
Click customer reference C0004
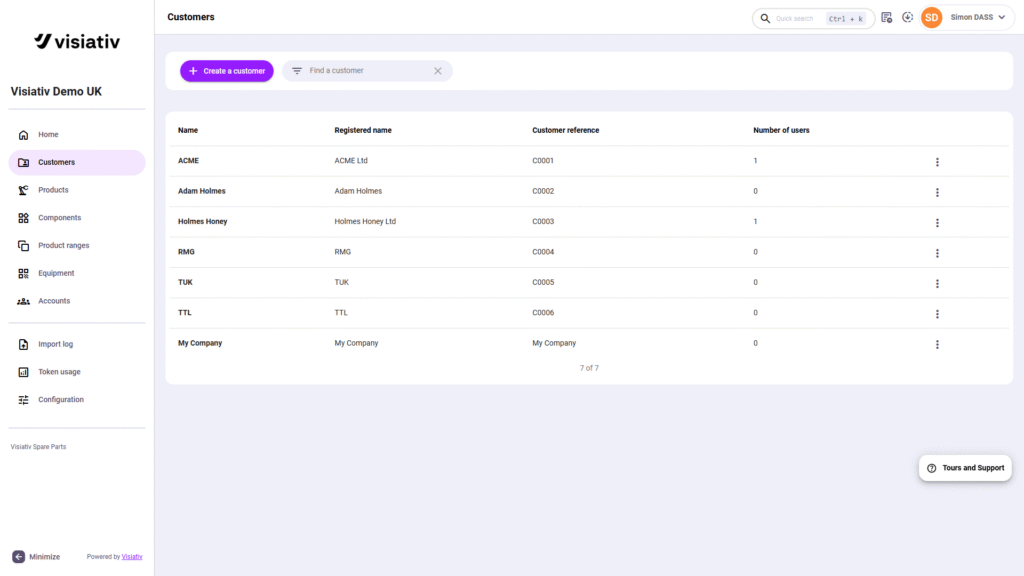[543, 252]
